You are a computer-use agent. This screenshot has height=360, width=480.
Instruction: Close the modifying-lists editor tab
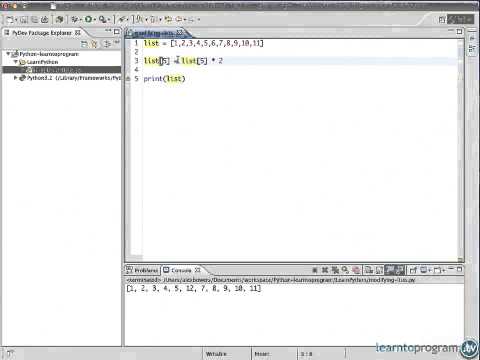click(x=180, y=33)
